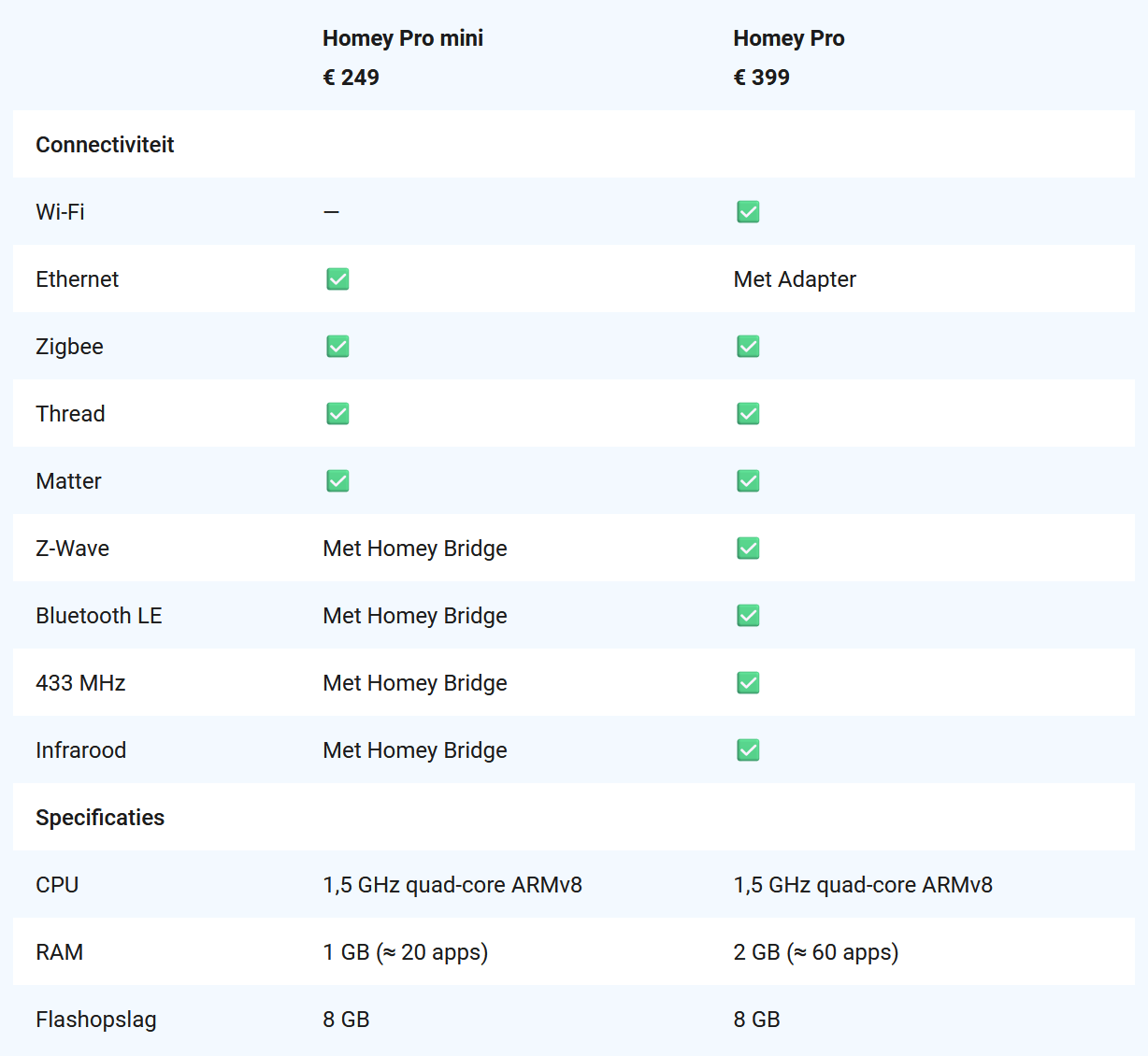The width and height of the screenshot is (1148, 1056).
Task: Select the Homey Pro mini column heading
Action: [403, 38]
